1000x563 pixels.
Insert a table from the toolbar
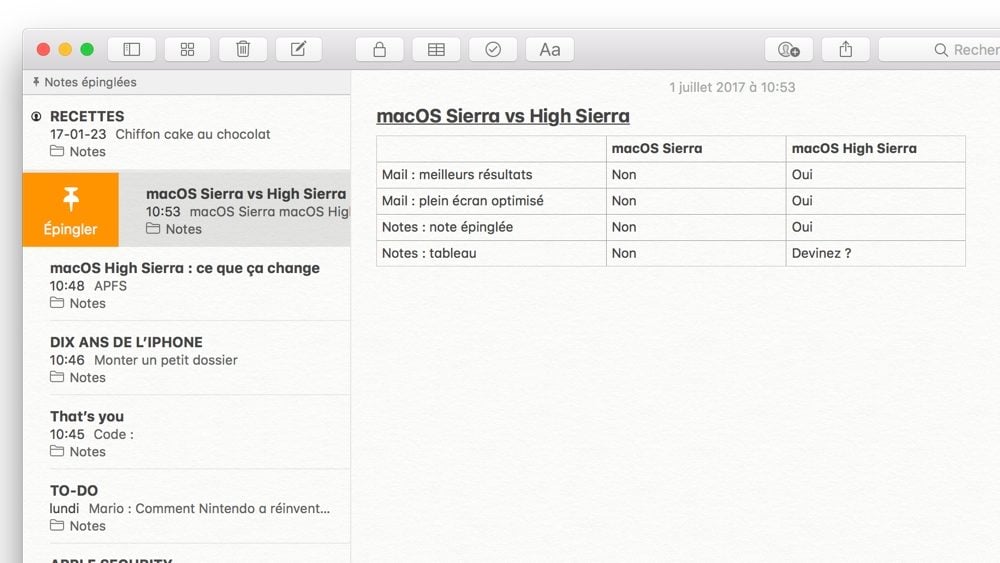(436, 49)
